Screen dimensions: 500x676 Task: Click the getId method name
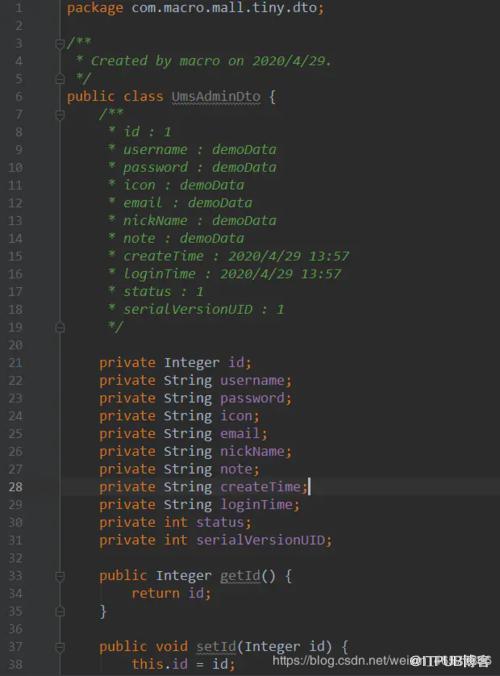click(240, 576)
